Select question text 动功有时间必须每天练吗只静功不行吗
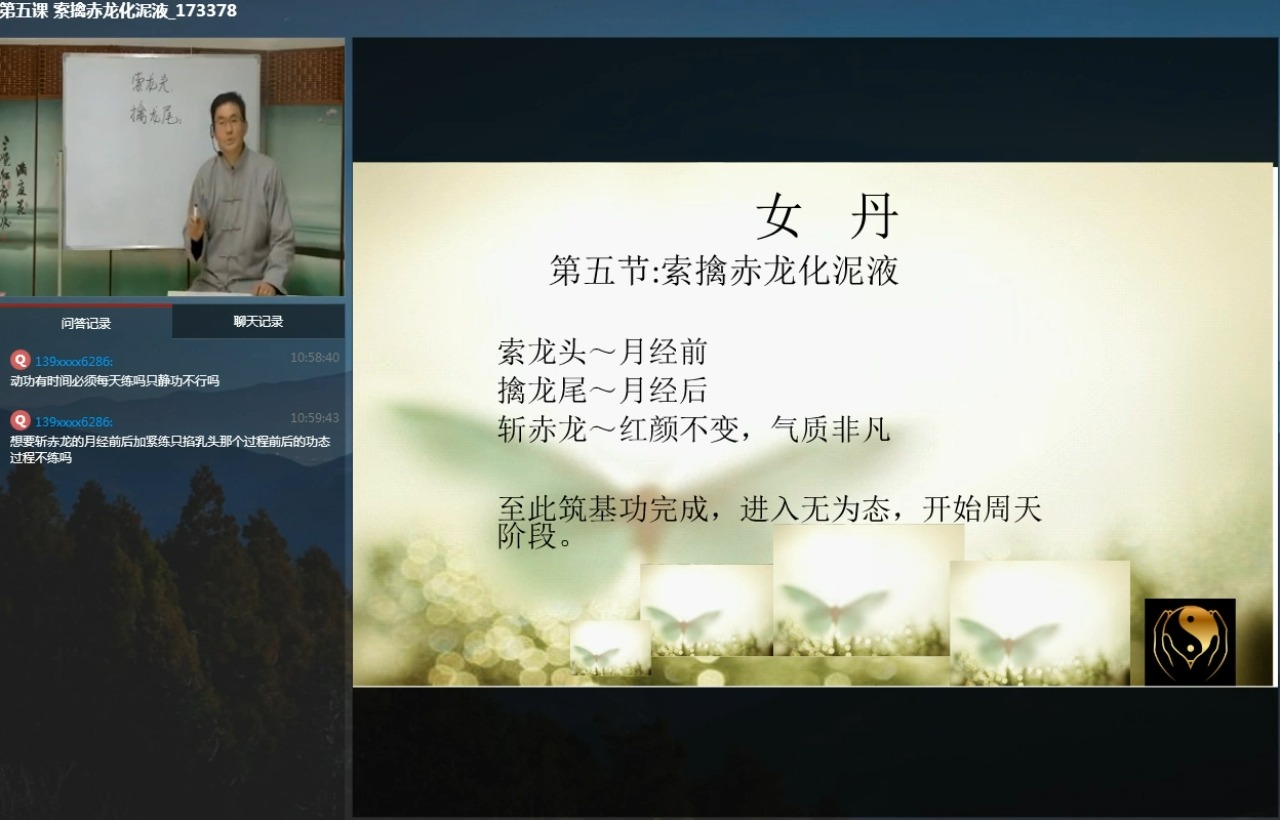1280x820 pixels. point(115,381)
